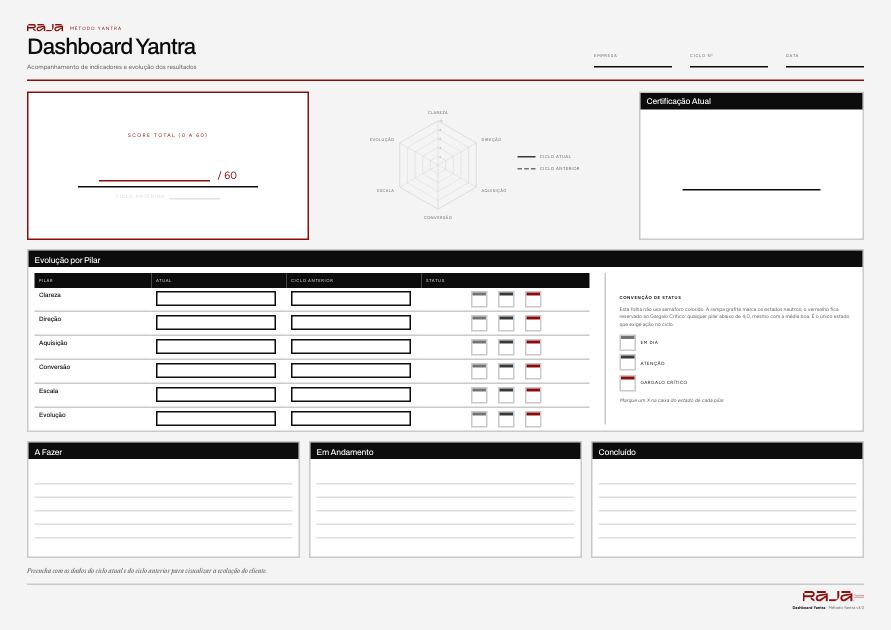Viewport: 891px width, 630px height.
Task: Mark Clareza as Atenção (dark gray box)
Action: (x=506, y=299)
